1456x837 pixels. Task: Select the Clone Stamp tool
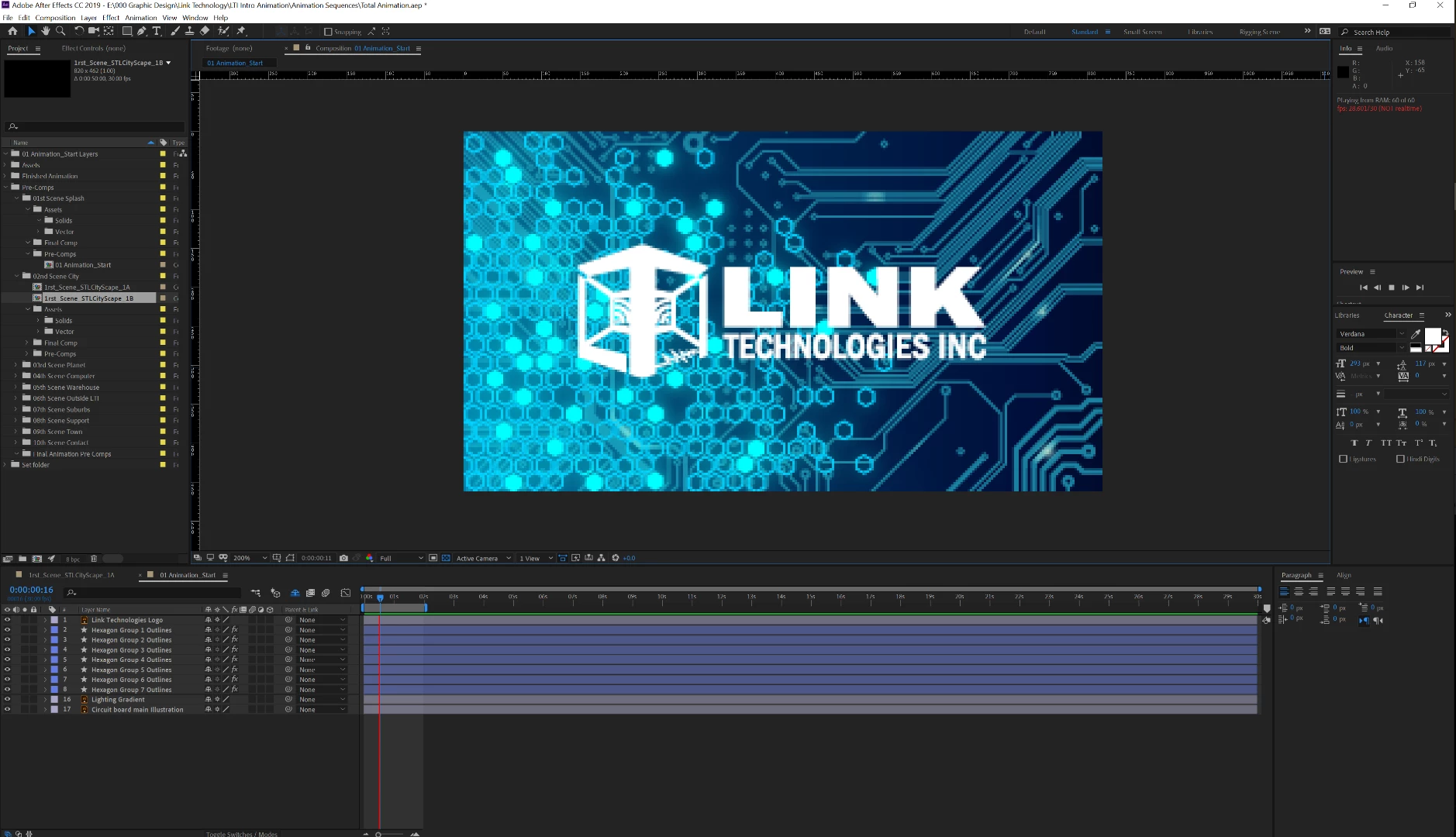[x=189, y=31]
